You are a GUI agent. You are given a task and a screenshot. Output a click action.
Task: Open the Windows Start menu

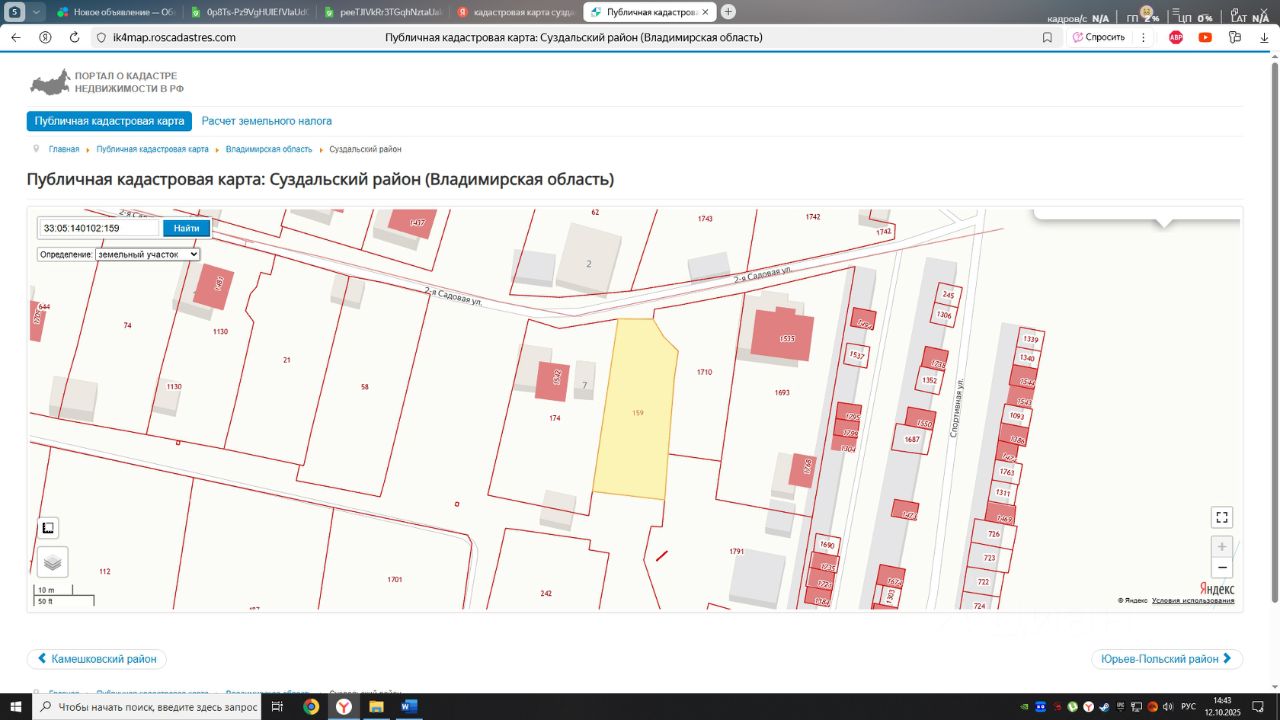[16, 707]
